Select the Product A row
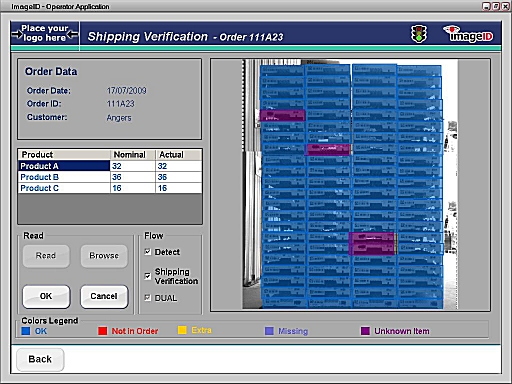 (110, 166)
